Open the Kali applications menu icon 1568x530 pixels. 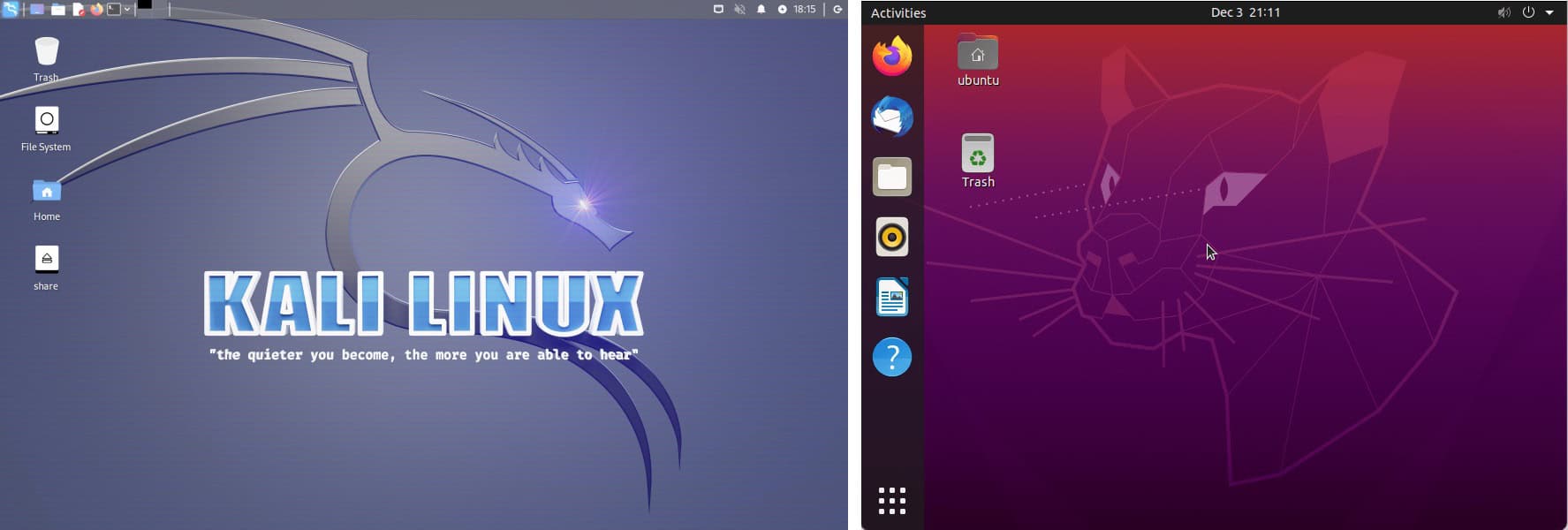pyautogui.click(x=10, y=9)
